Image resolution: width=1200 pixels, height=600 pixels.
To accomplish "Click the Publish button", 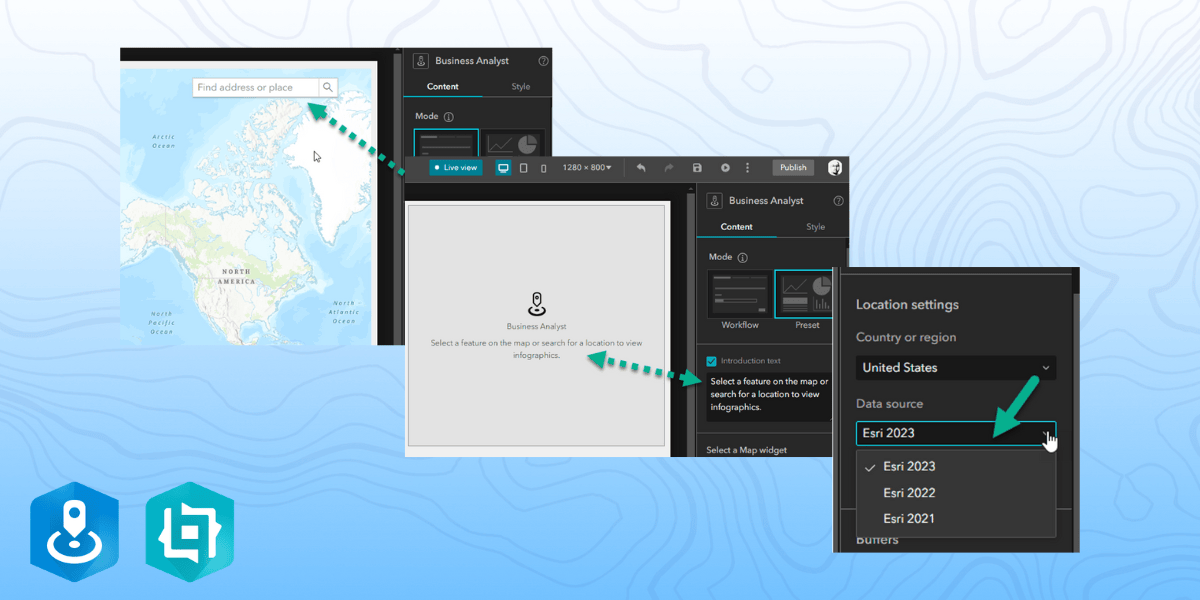I will click(x=793, y=167).
